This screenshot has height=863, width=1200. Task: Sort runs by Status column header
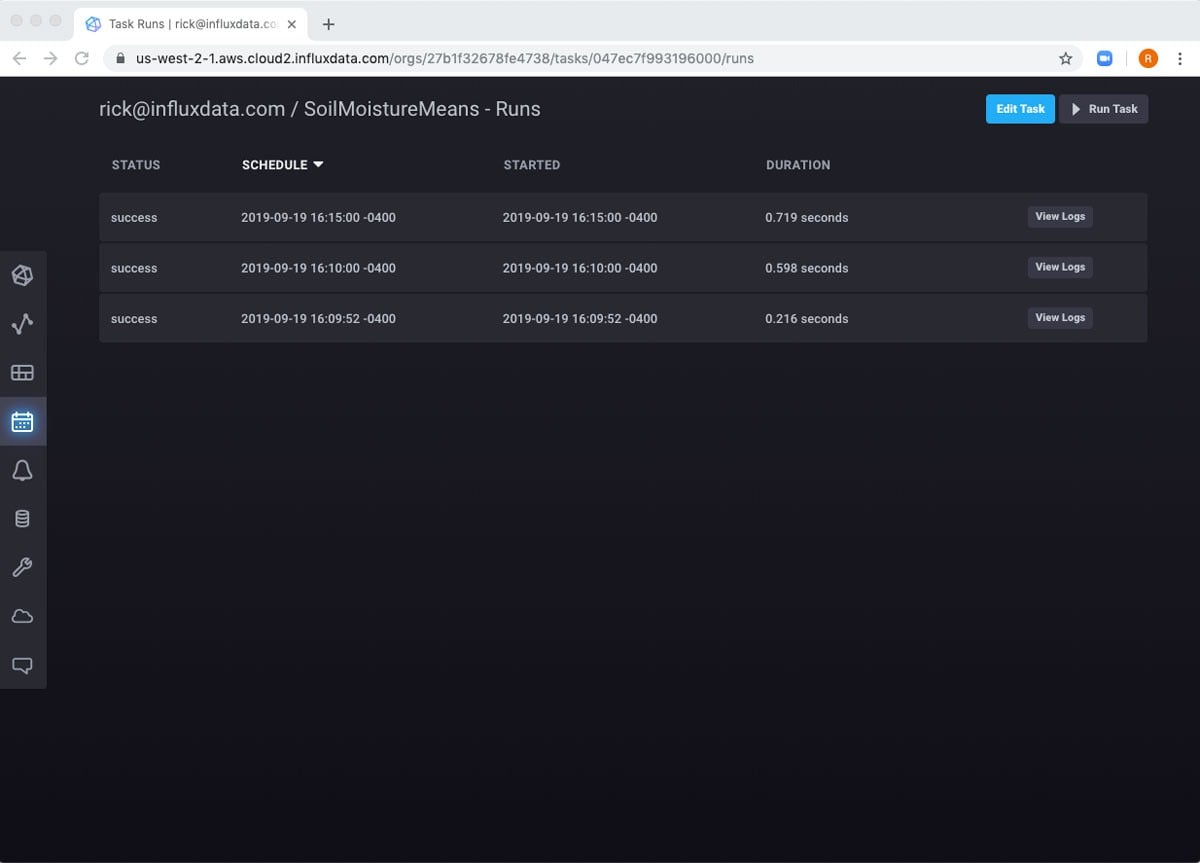click(136, 165)
